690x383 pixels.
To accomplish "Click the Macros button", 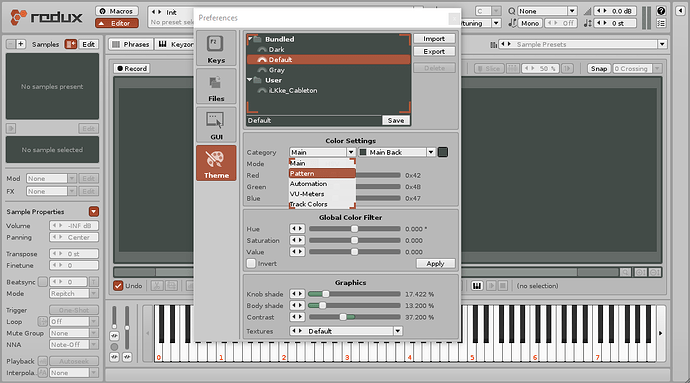I will pos(117,11).
